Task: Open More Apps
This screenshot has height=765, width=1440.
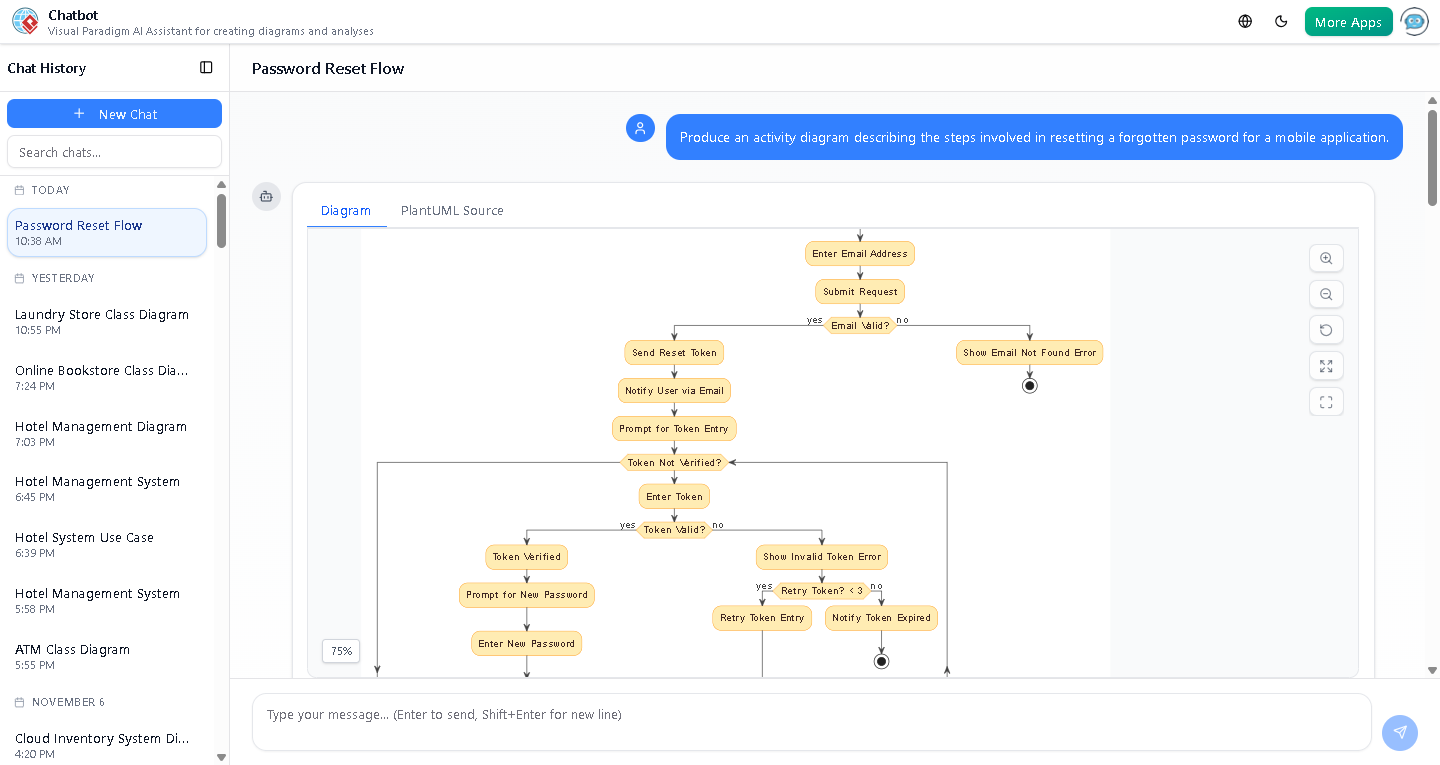Action: [x=1348, y=20]
